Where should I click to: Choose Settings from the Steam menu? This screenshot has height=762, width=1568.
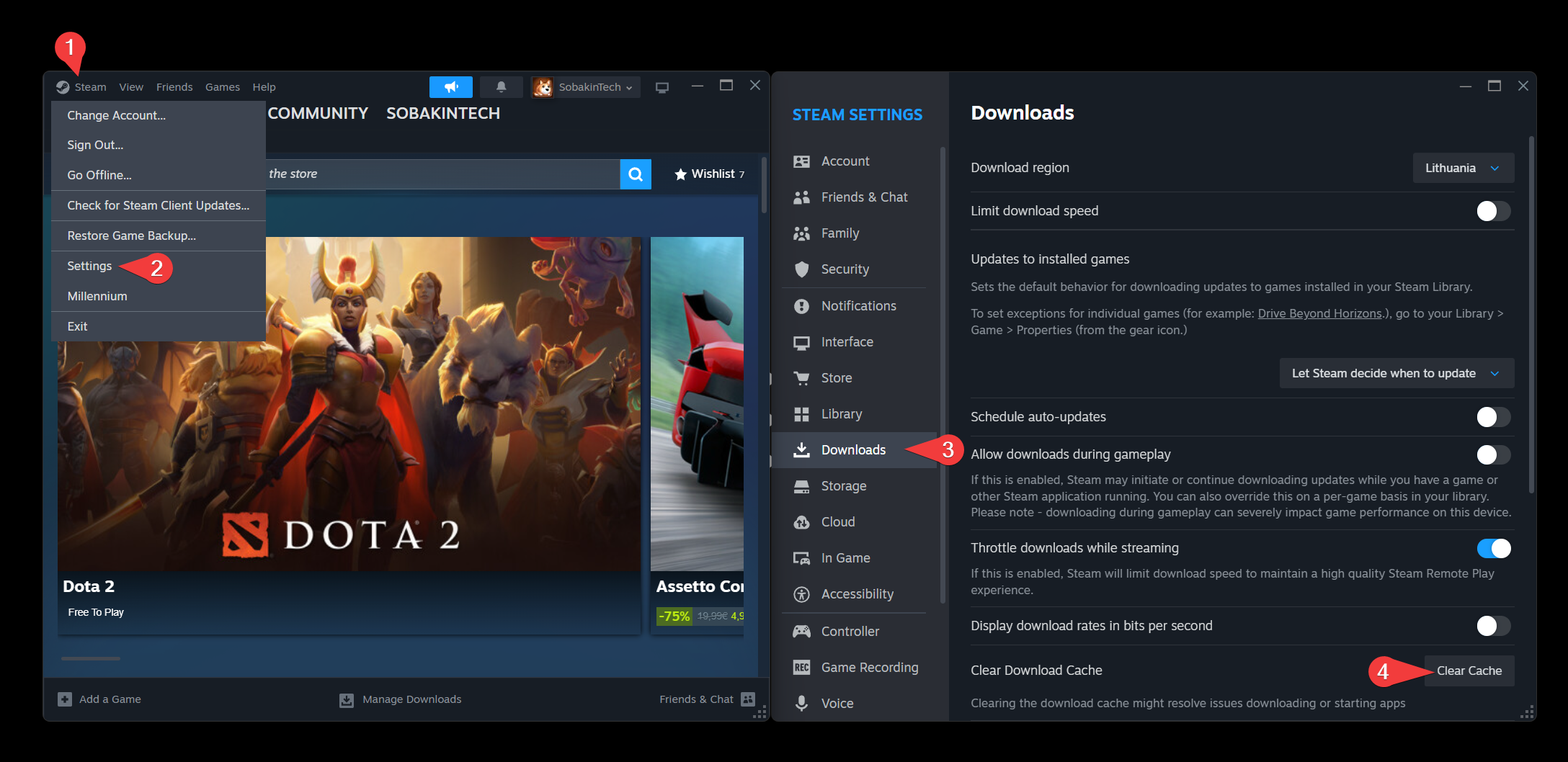click(x=89, y=266)
